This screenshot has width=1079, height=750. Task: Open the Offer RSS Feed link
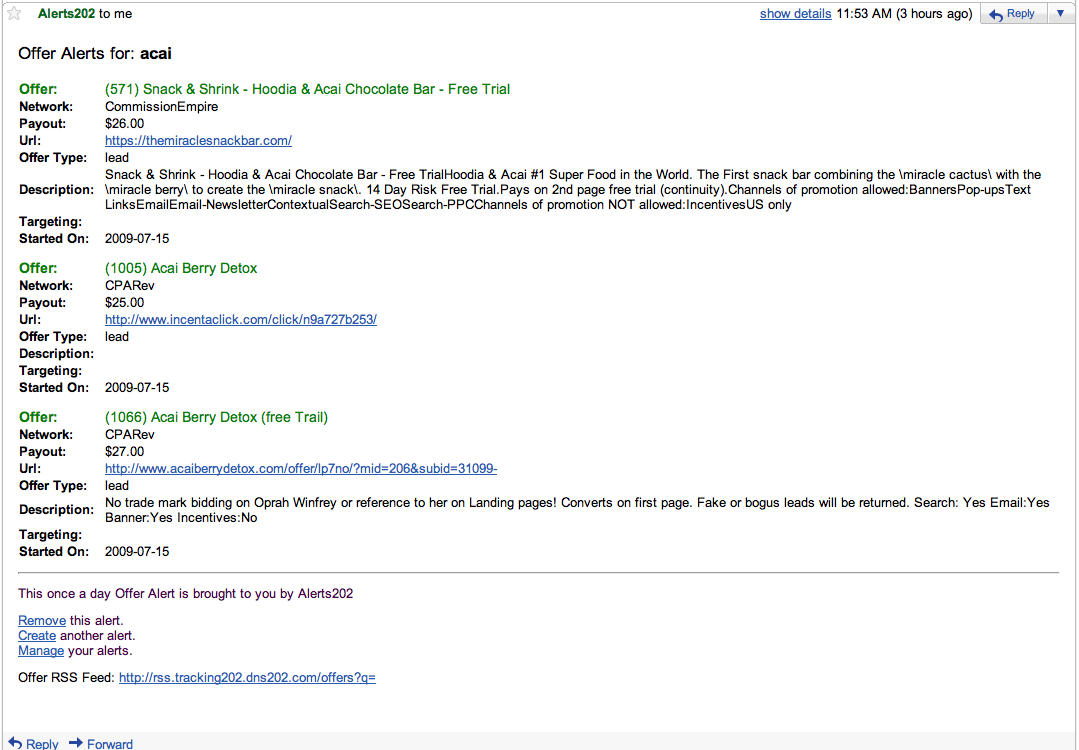click(247, 678)
